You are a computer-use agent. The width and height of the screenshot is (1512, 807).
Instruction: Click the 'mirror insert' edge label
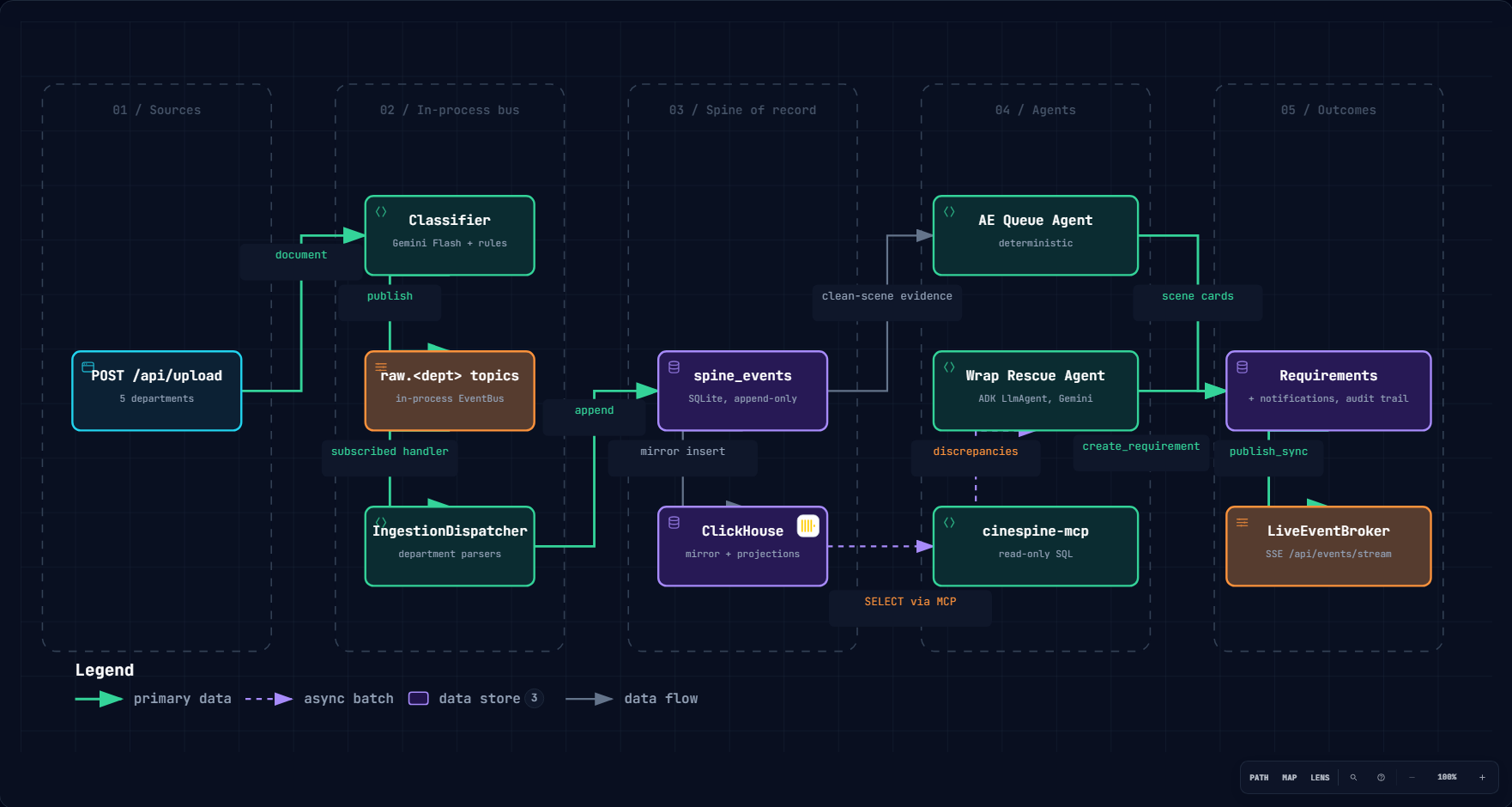point(683,452)
